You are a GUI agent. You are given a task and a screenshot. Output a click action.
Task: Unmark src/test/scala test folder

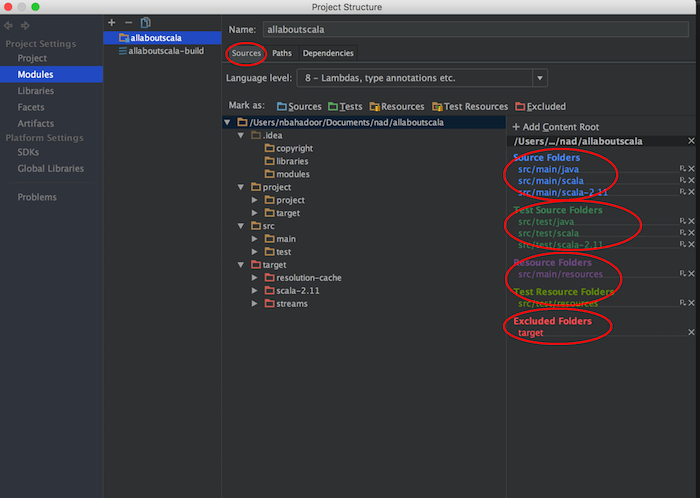pos(692,233)
